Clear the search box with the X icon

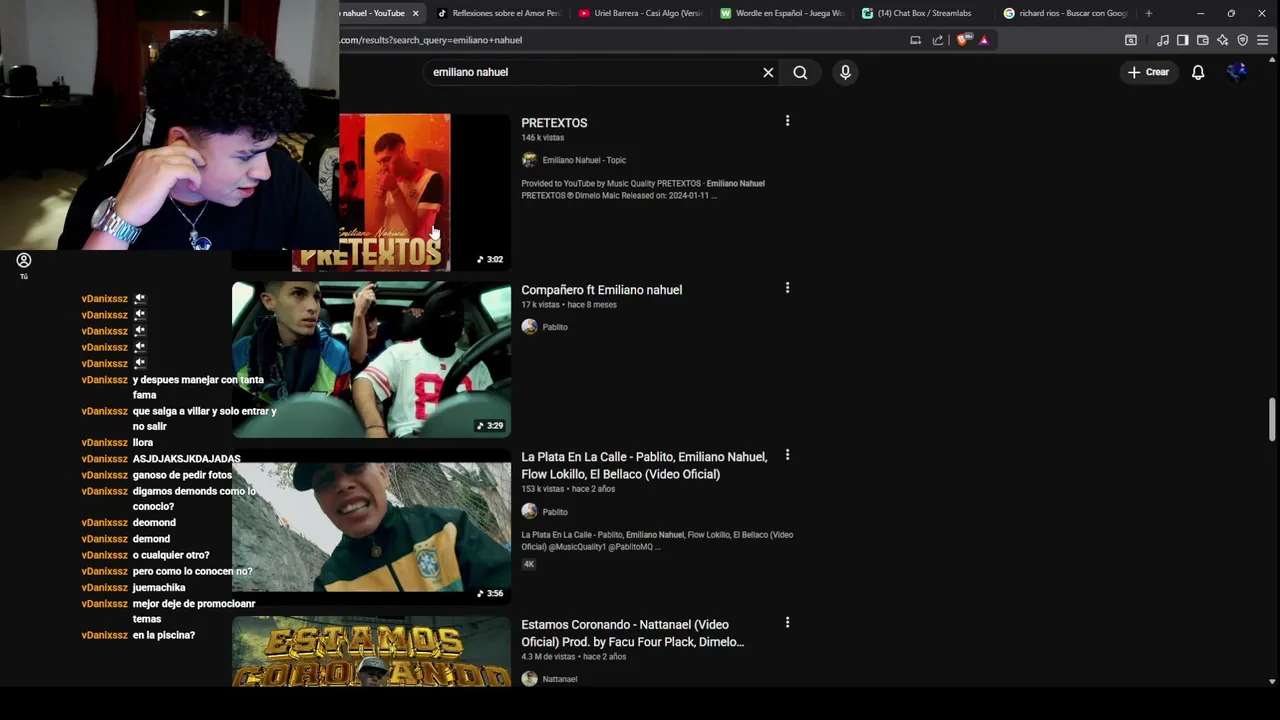(x=768, y=72)
